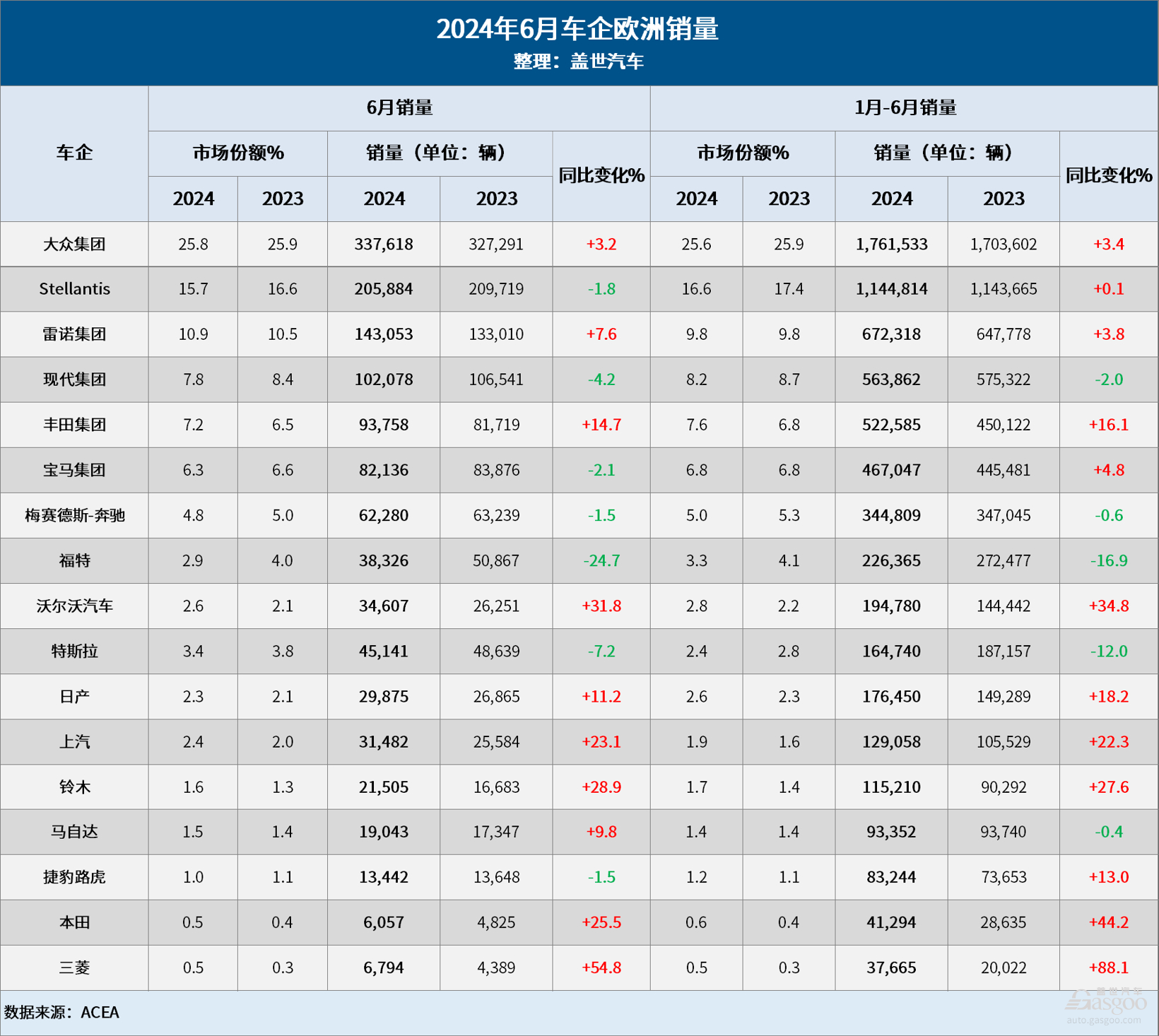The height and width of the screenshot is (1036, 1159).
Task: Click 宝马集团 half-year sales 467,047
Action: (891, 470)
